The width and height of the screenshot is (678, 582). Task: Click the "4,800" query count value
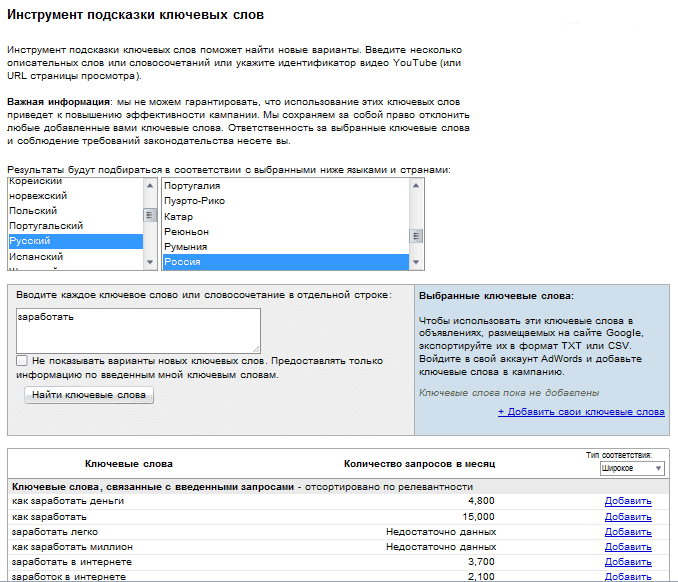481,501
